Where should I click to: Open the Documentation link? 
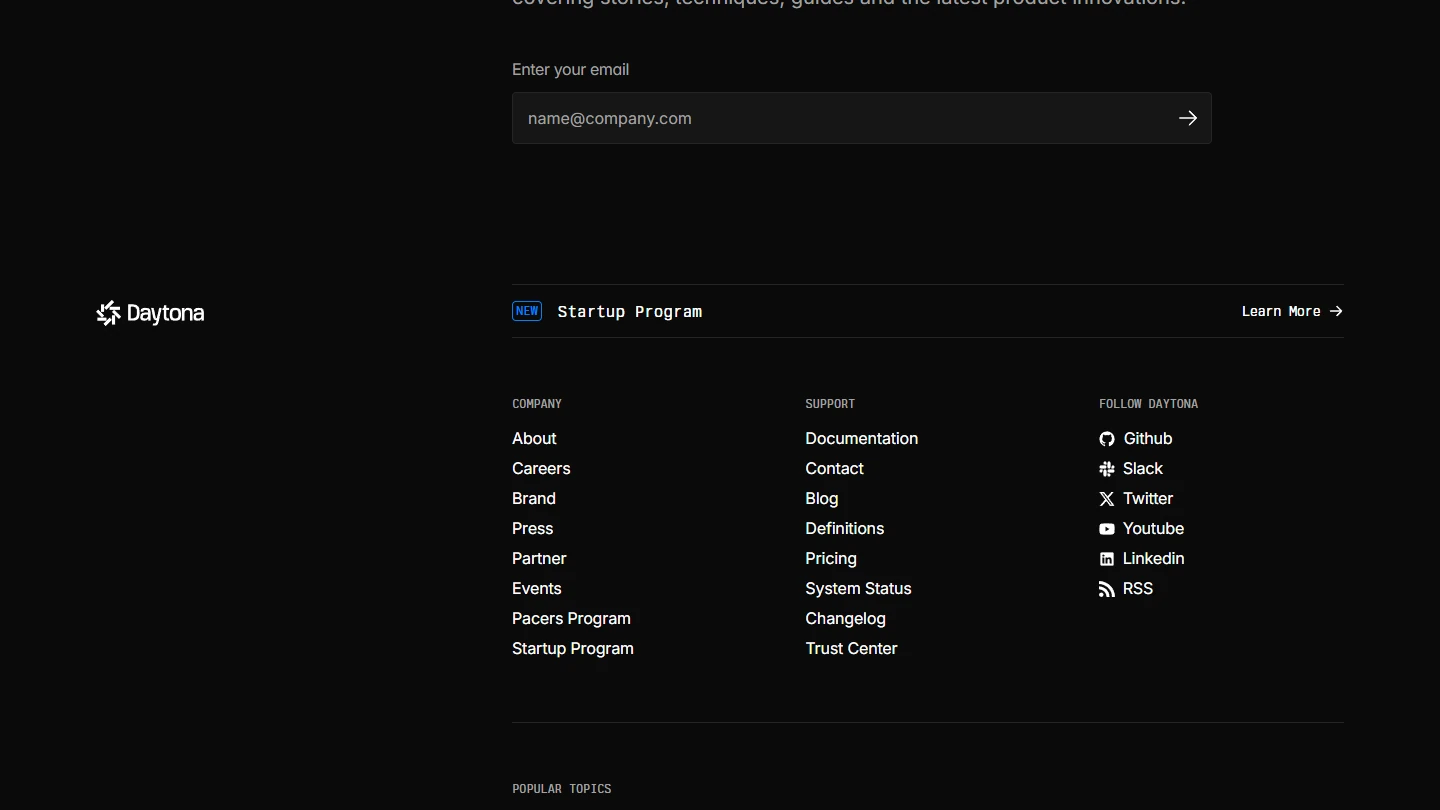pyautogui.click(x=861, y=438)
